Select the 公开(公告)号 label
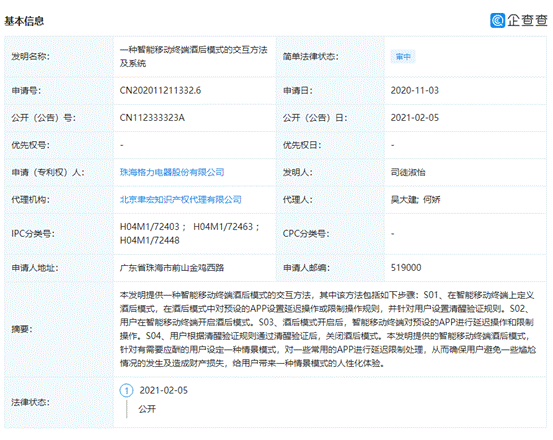 pyautogui.click(x=43, y=118)
